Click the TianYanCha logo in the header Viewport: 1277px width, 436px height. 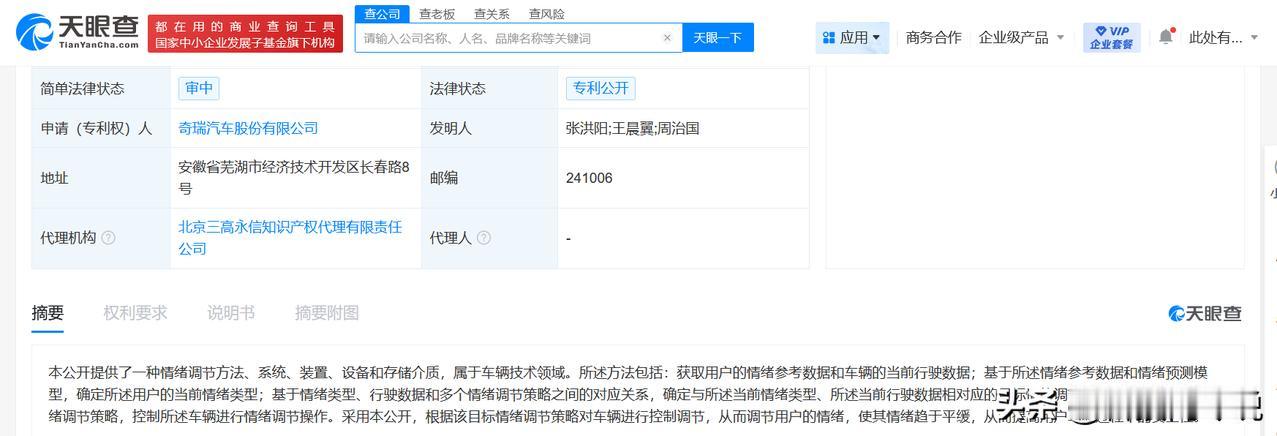coord(78,33)
